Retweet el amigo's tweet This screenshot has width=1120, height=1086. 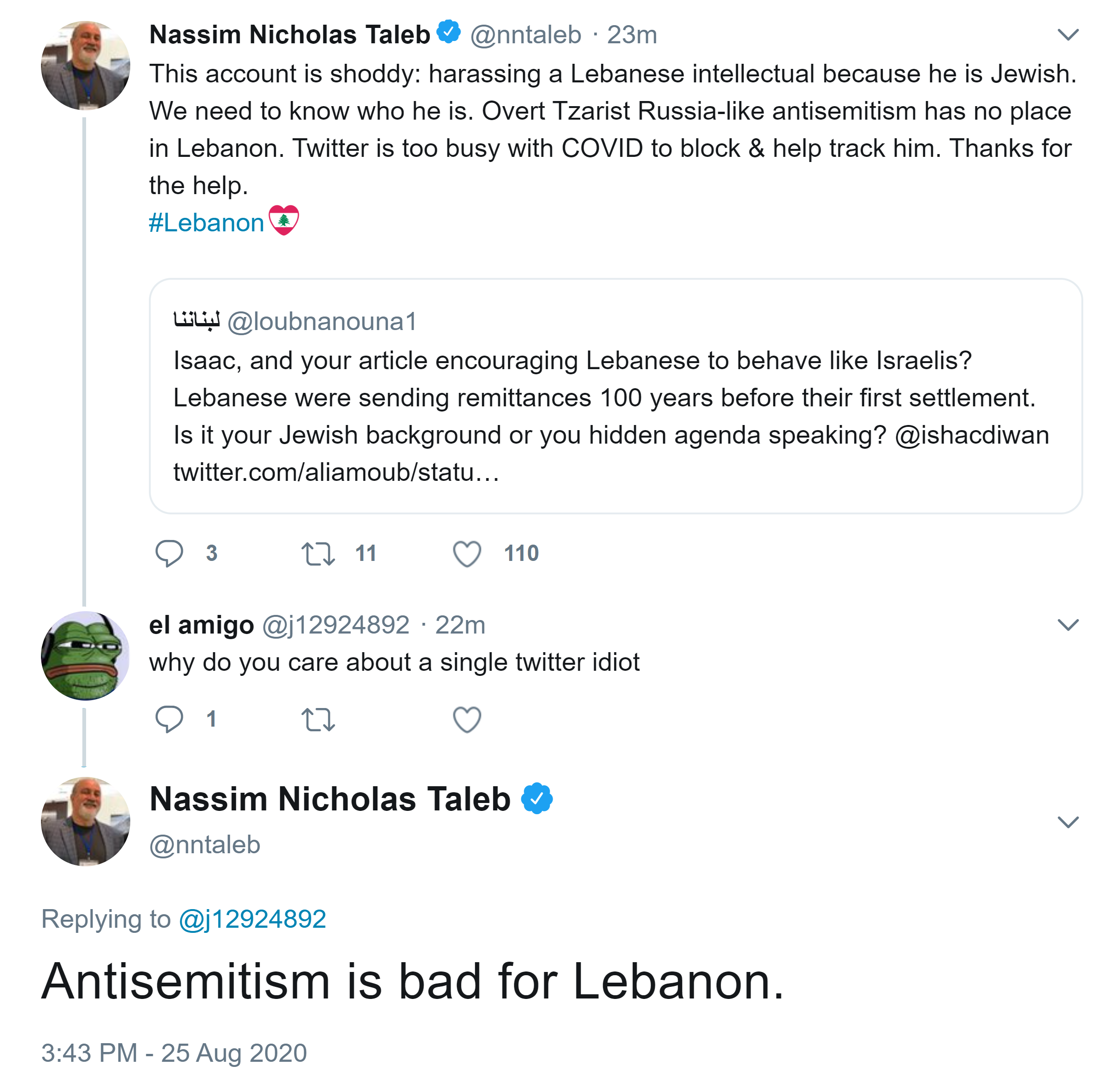coord(318,719)
